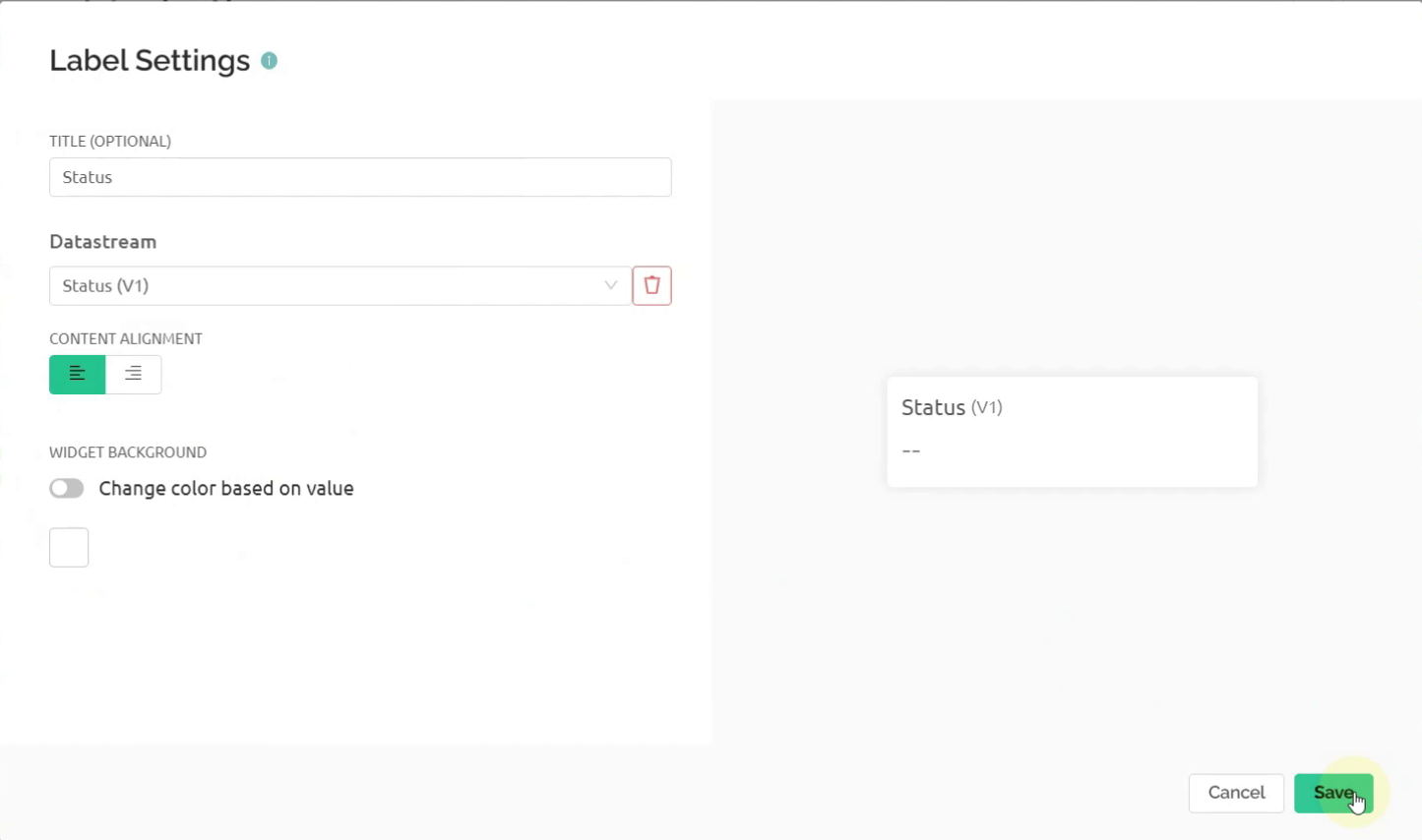Click the Save button
This screenshot has height=840, width=1422.
point(1332,793)
